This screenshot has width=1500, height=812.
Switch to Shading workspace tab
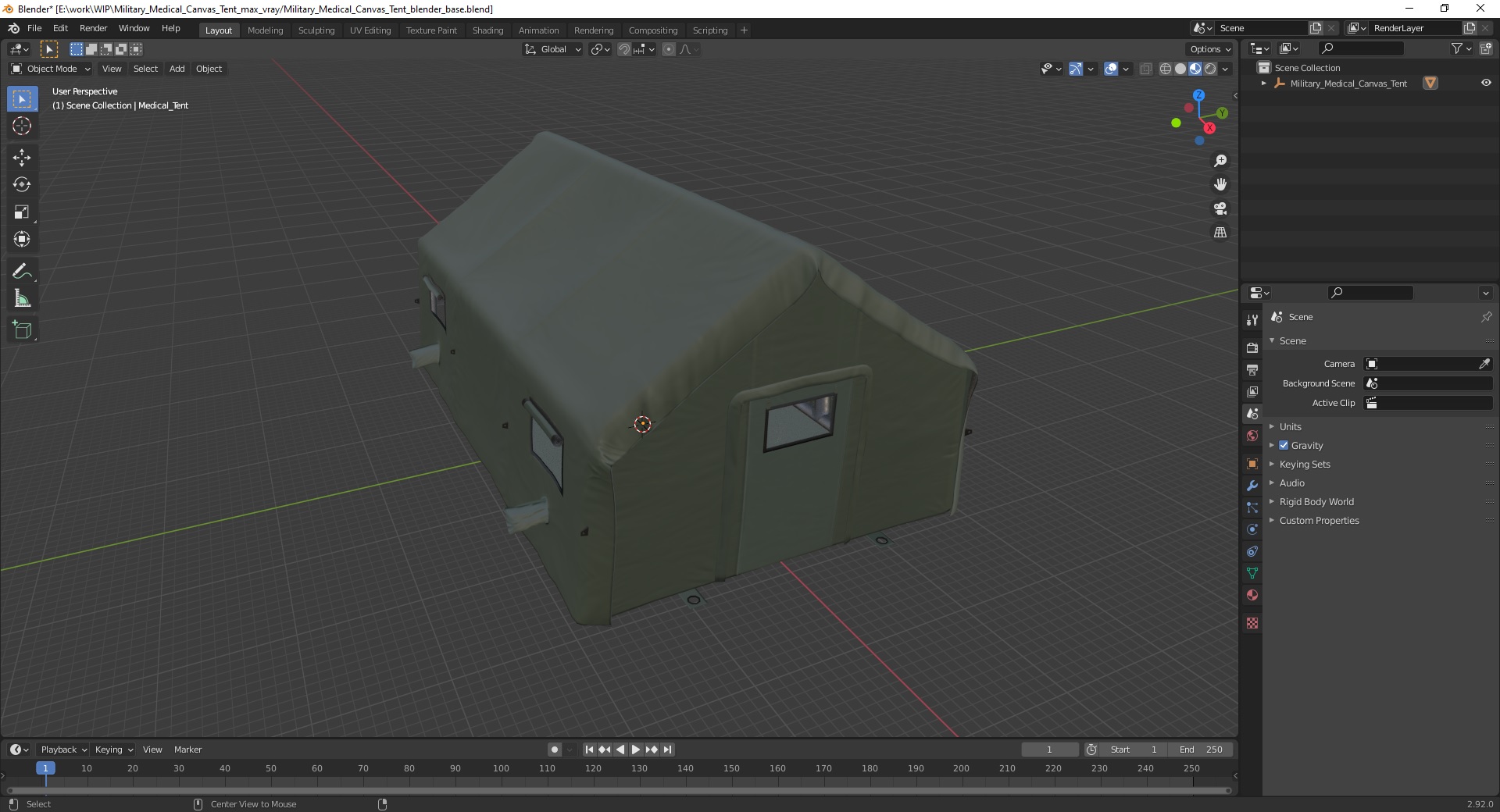point(487,30)
